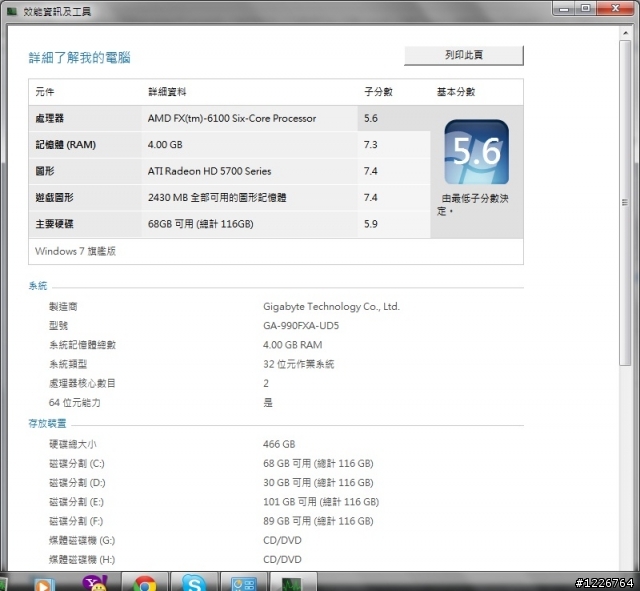Screen dimensions: 640x591
Task: Click the 系統 section heading
Action: click(38, 286)
